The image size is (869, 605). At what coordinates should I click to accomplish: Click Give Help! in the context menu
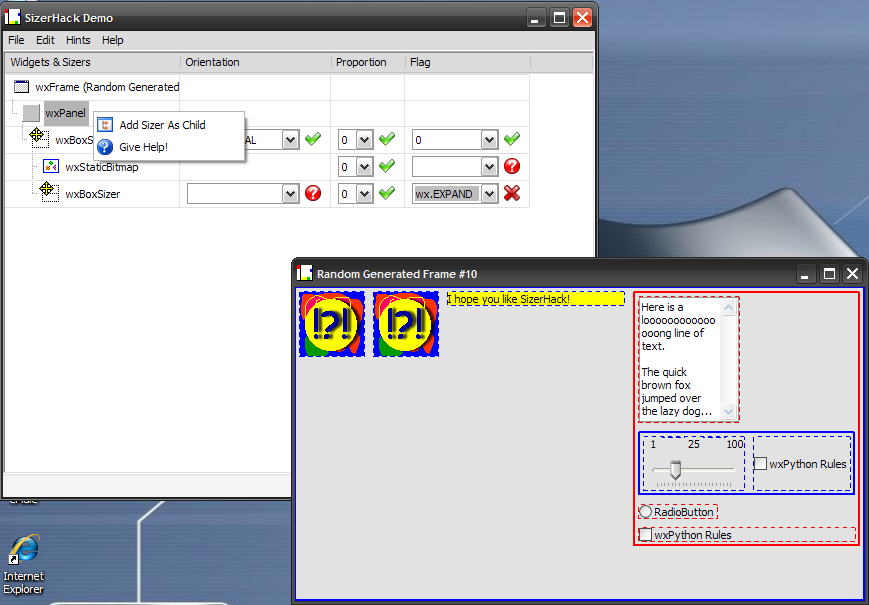point(143,147)
